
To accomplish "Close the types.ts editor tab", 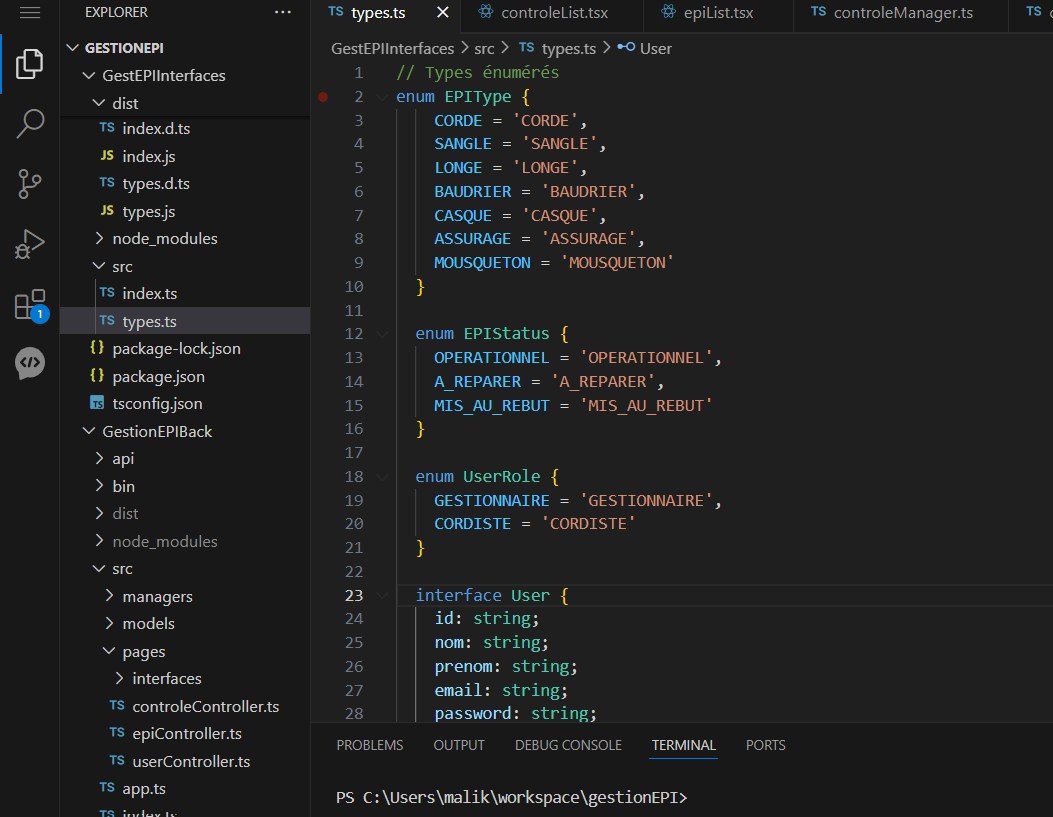I will click(x=443, y=12).
